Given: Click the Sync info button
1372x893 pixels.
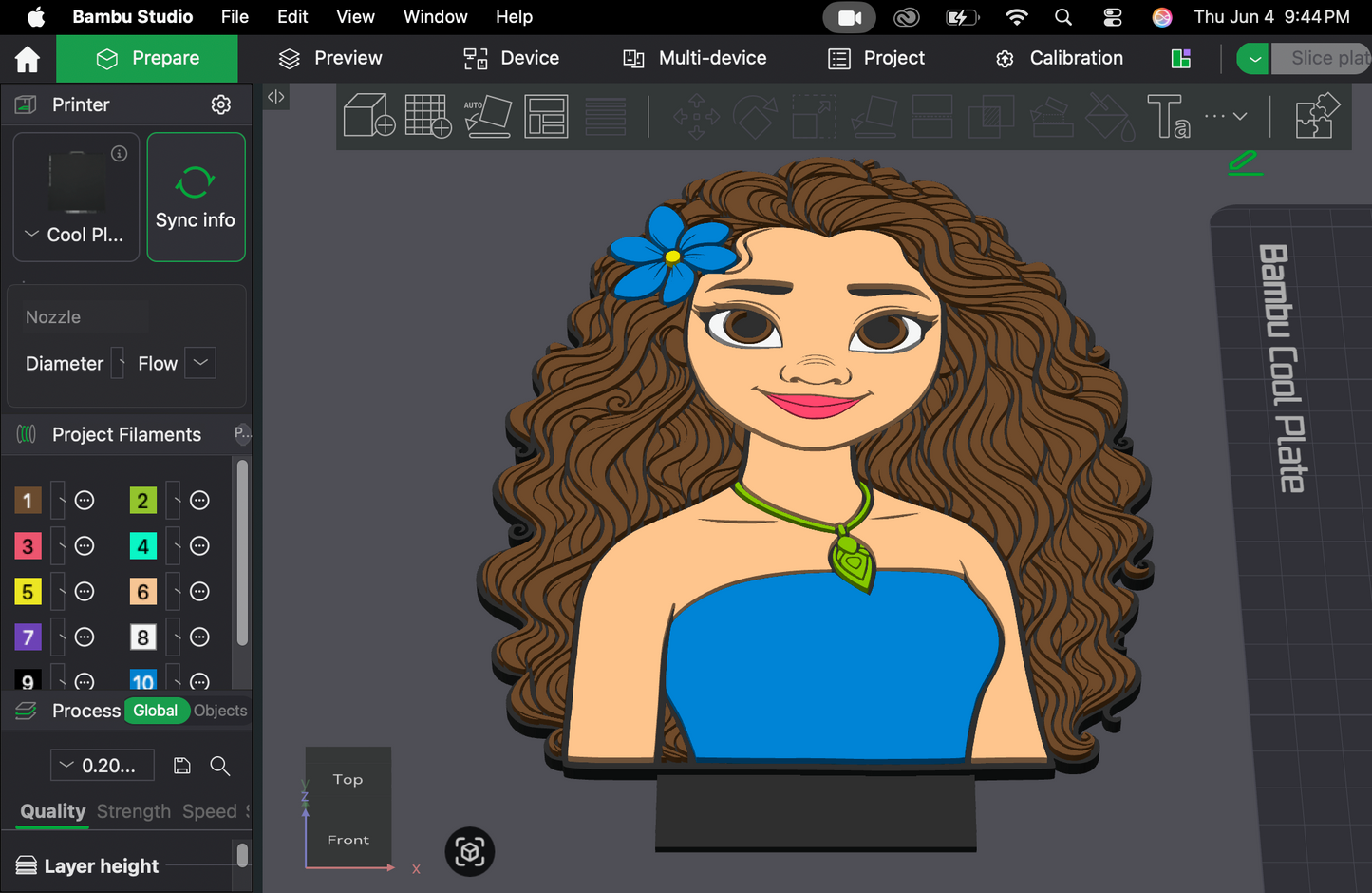Looking at the screenshot, I should [196, 197].
